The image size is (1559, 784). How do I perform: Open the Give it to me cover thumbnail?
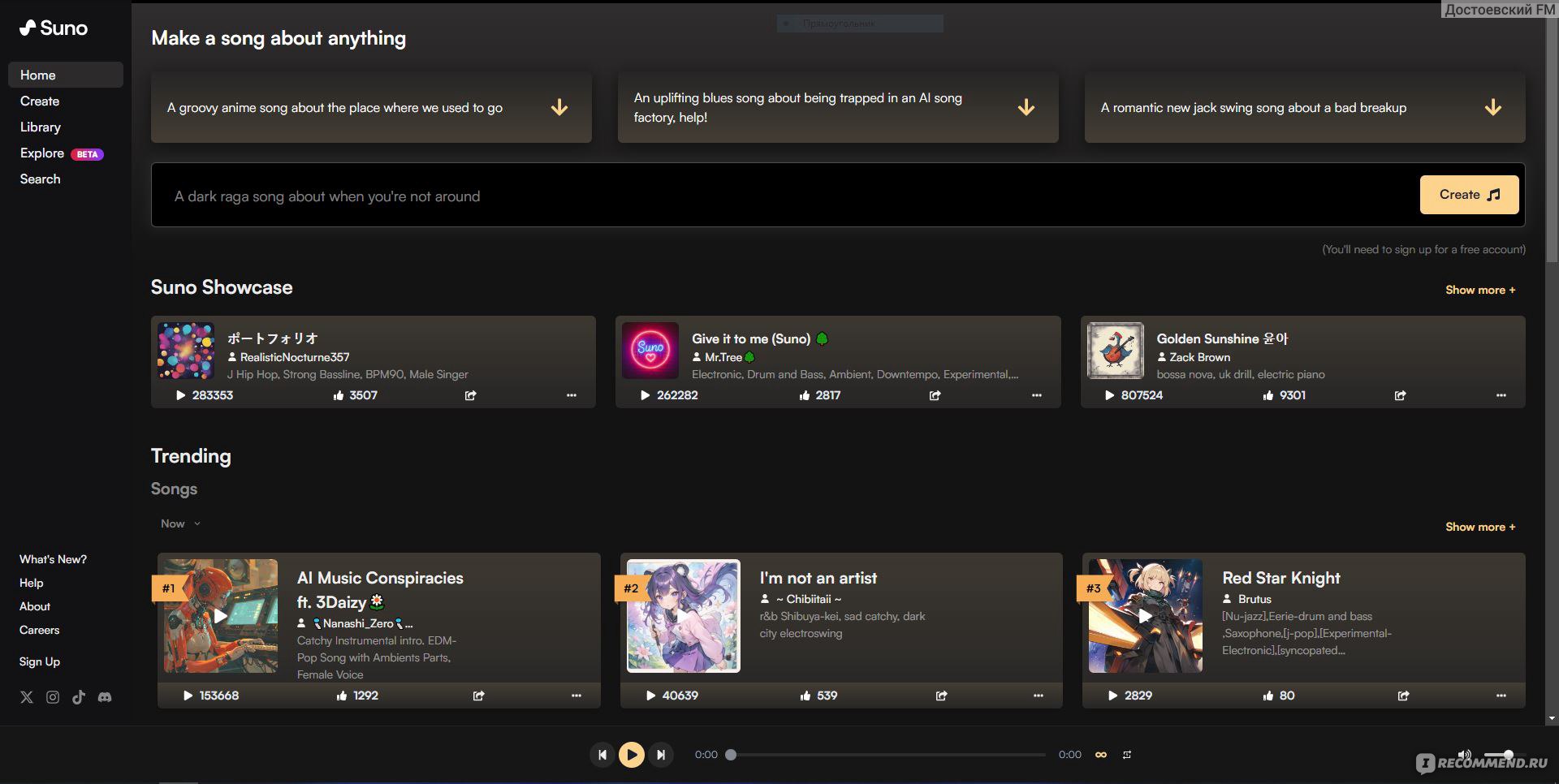click(650, 351)
